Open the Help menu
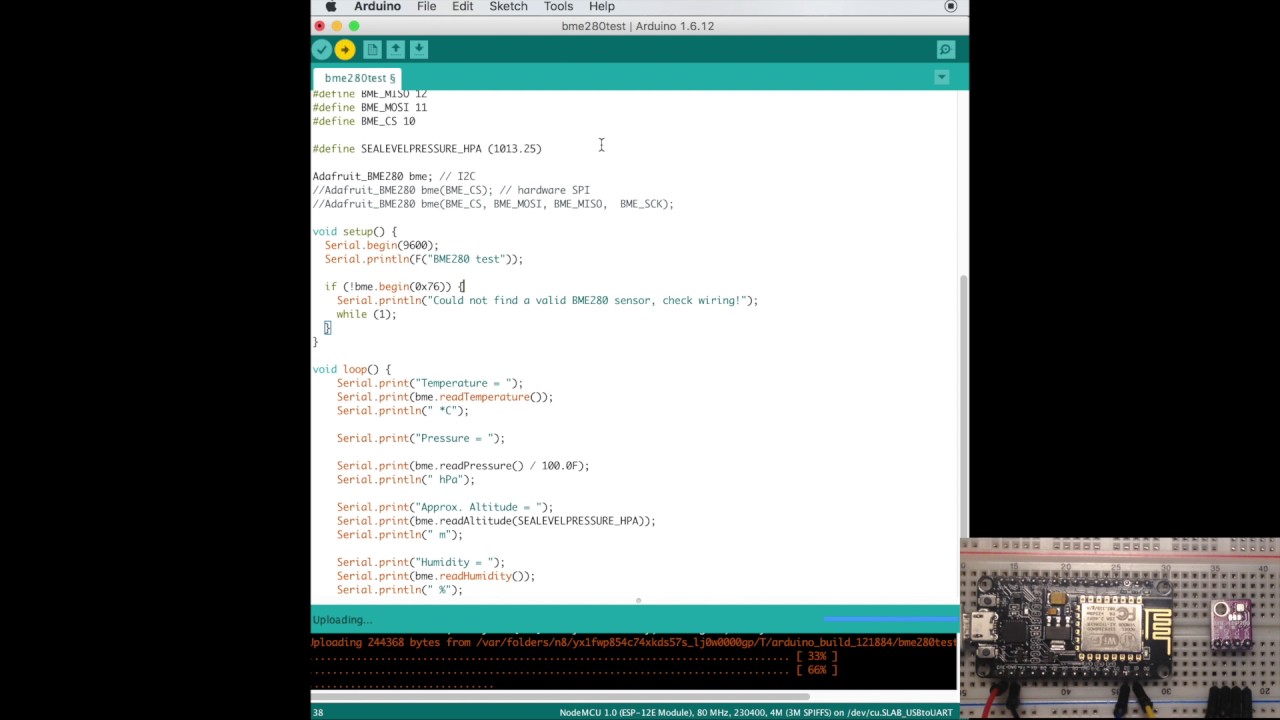Screen dimensions: 1280x720 coord(602,7)
